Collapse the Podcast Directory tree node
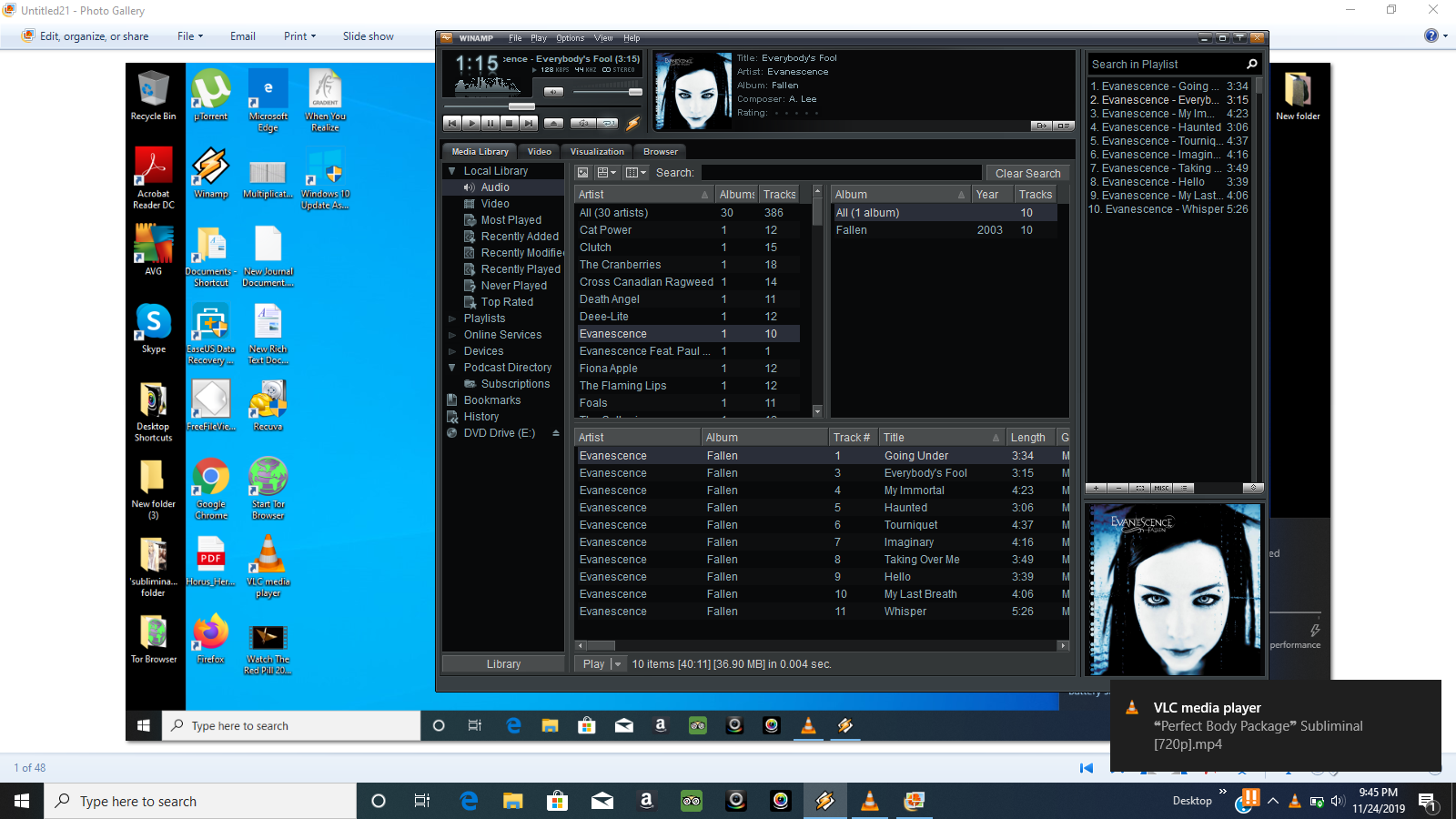1456x819 pixels. click(451, 368)
